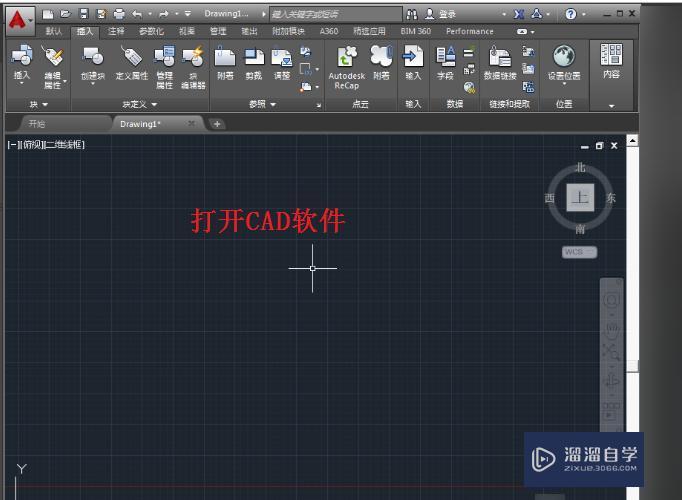
Task: Switch to the 默认 ribbon tab
Action: [x=54, y=31]
